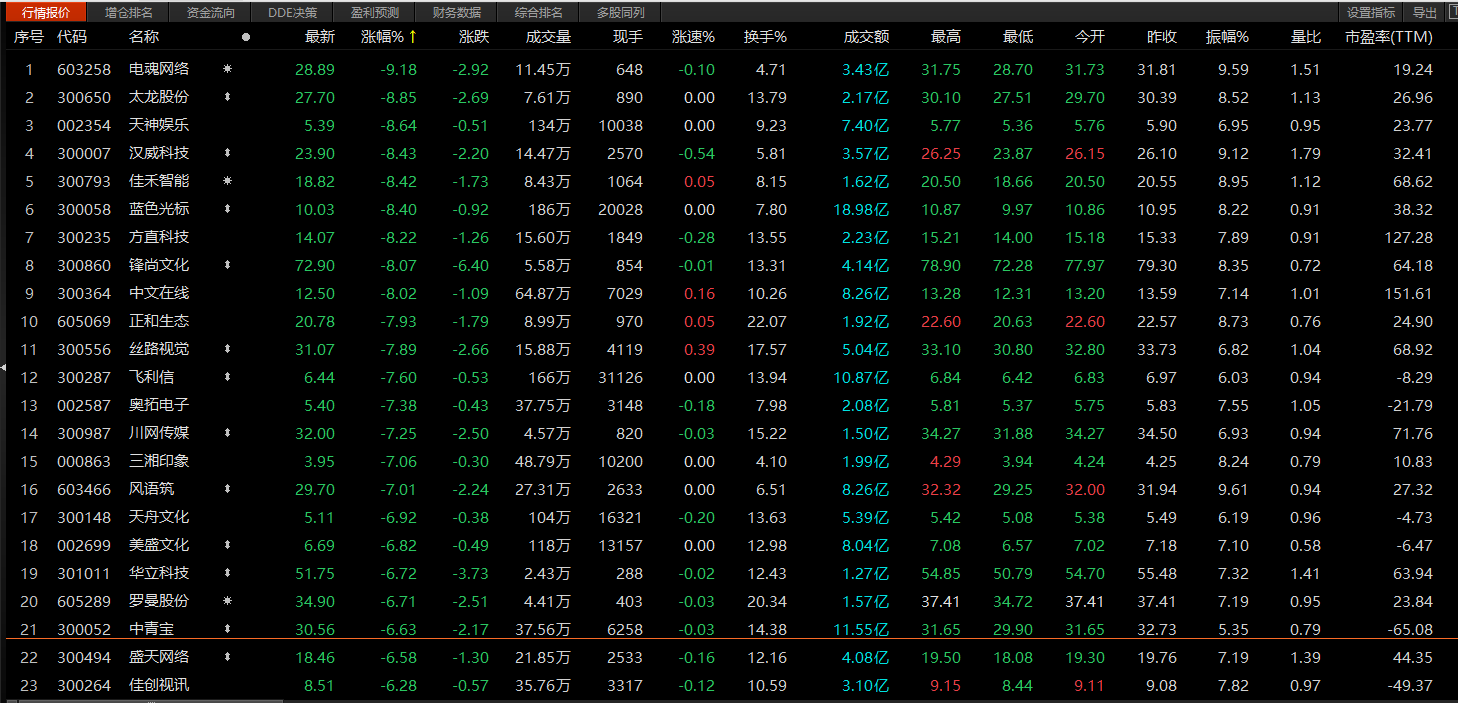Click latest price 72.90 of 锋尚文化
The width and height of the screenshot is (1458, 703).
pyautogui.click(x=316, y=266)
